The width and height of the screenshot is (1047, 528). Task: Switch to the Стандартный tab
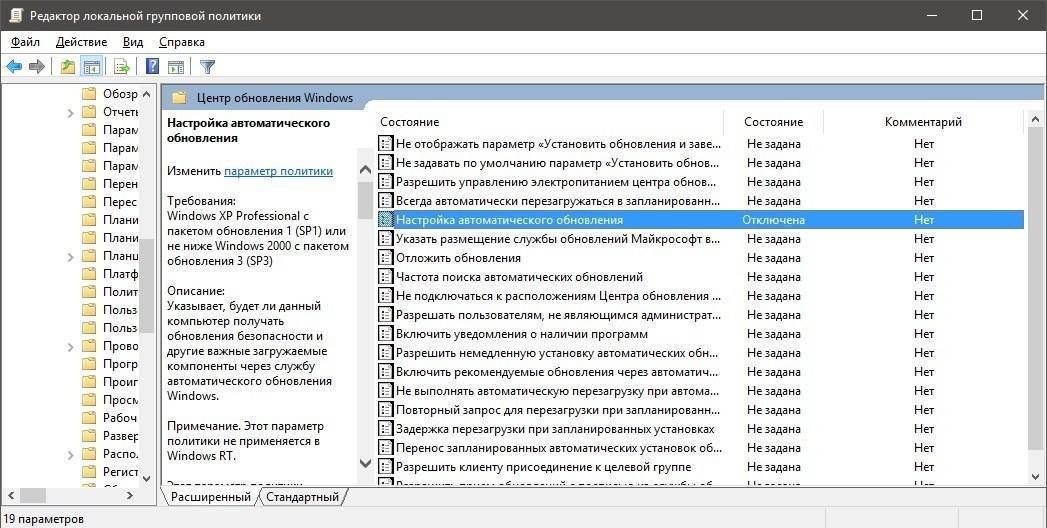coord(302,497)
